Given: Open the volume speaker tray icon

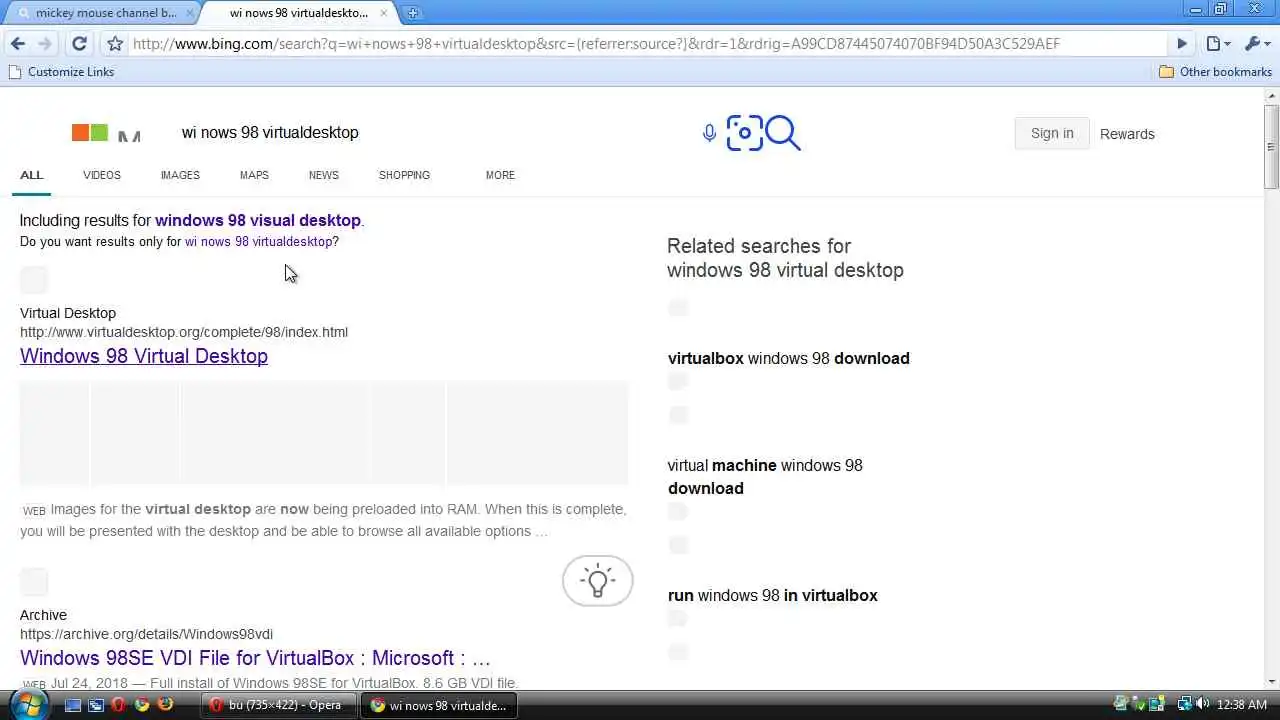Looking at the screenshot, I should click(1202, 705).
